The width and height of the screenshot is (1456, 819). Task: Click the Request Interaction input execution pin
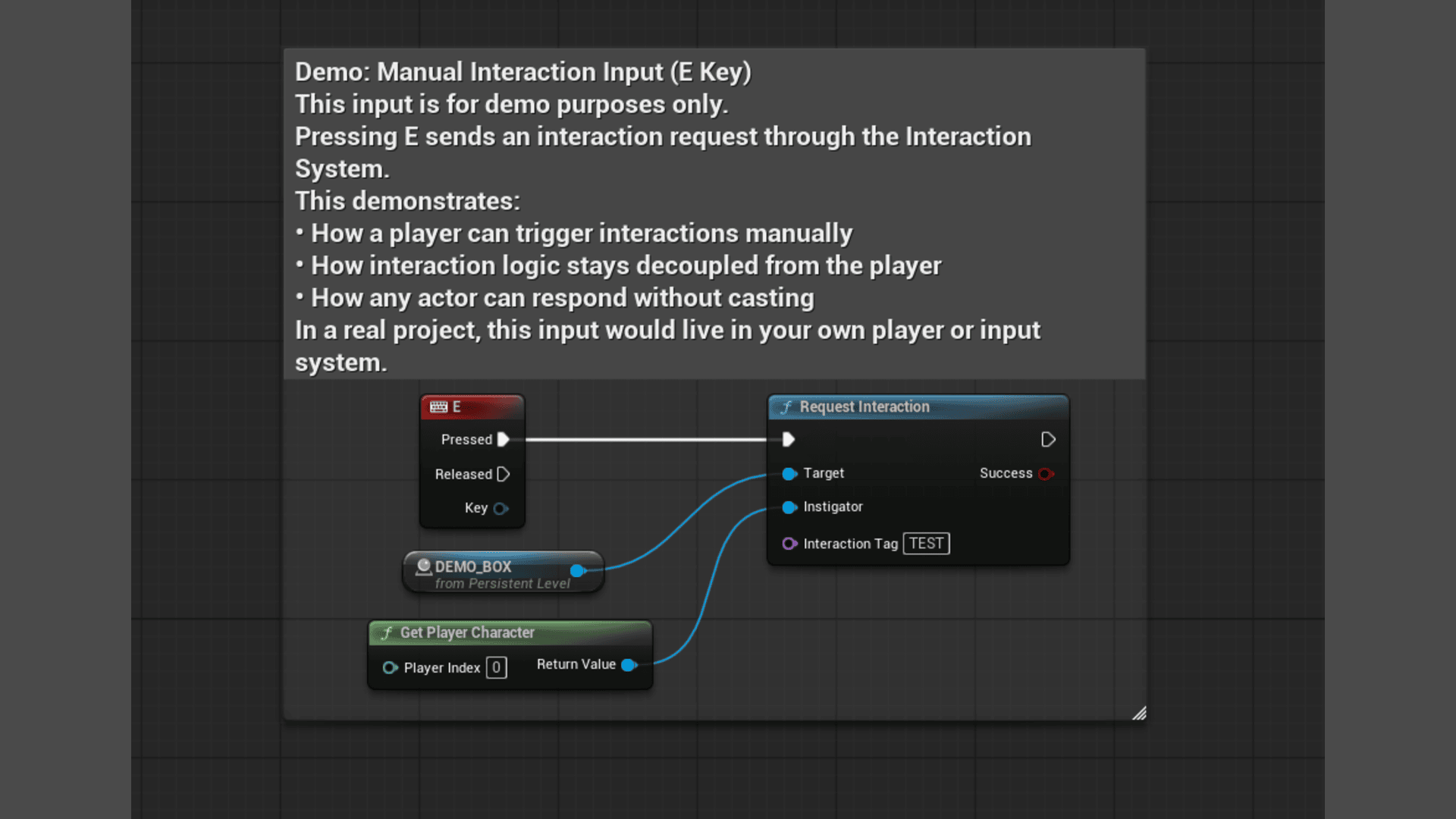788,440
